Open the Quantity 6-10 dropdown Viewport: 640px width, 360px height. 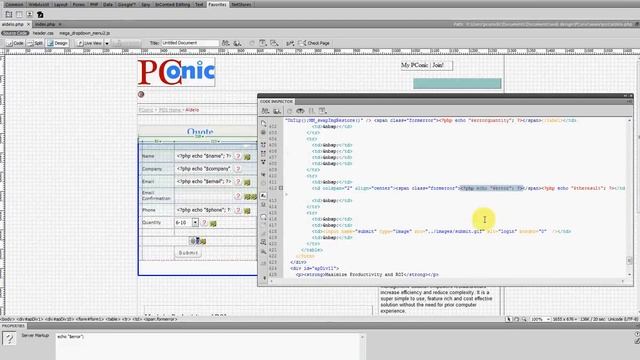tap(195, 222)
